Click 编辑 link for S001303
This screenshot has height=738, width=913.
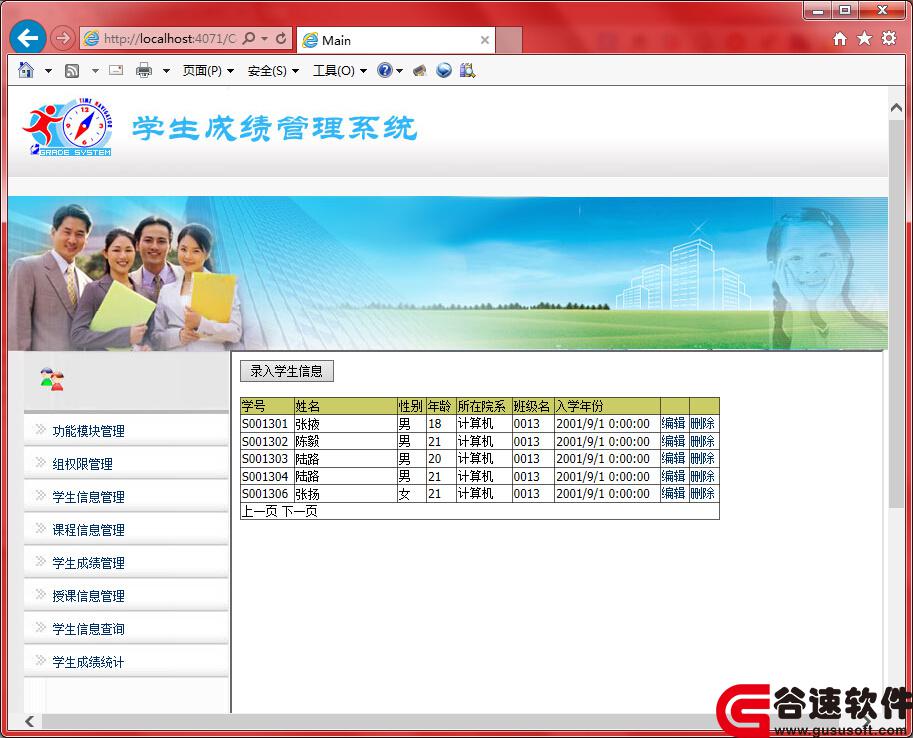674,458
